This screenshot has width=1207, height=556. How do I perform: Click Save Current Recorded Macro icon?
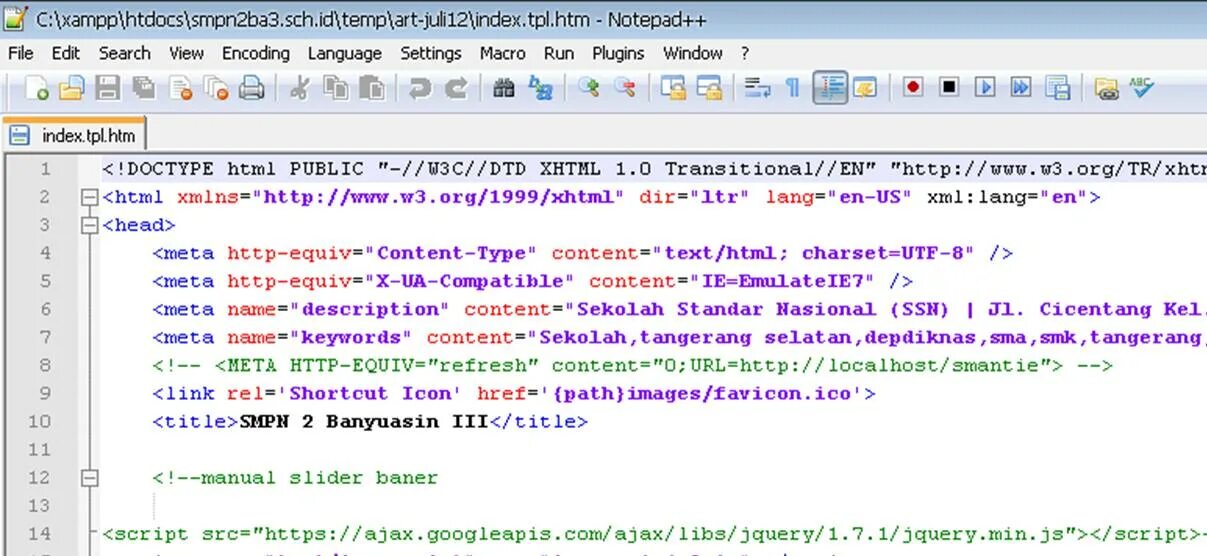coord(1057,87)
